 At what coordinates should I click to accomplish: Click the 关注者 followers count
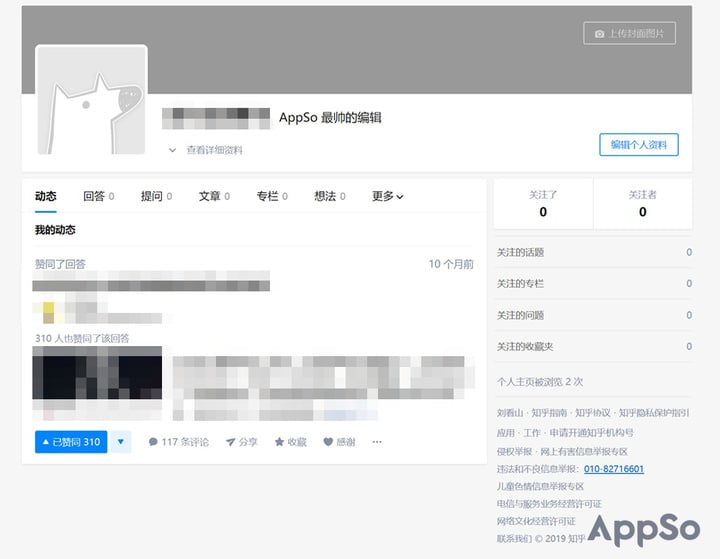coord(642,204)
